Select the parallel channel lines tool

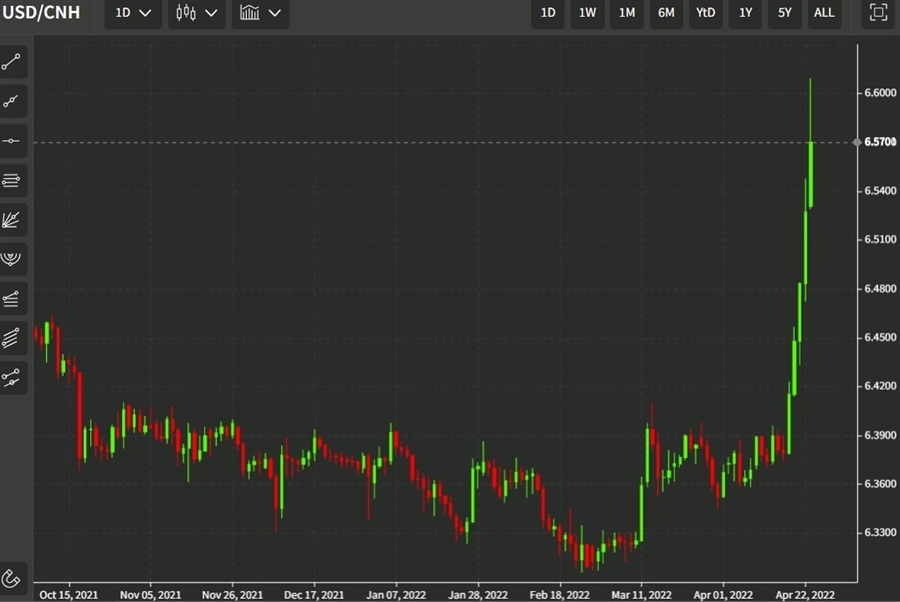tap(11, 338)
